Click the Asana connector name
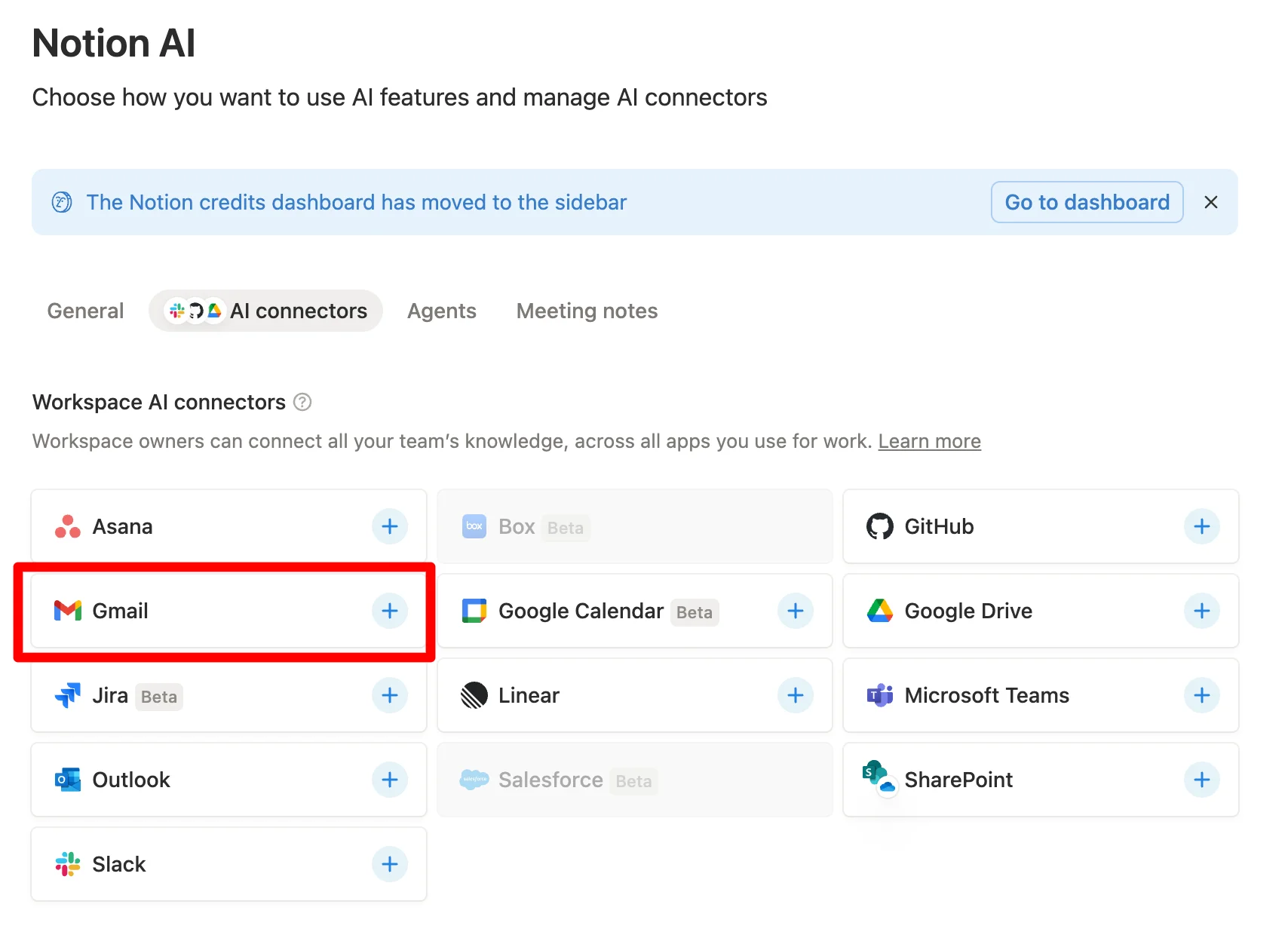 tap(123, 526)
